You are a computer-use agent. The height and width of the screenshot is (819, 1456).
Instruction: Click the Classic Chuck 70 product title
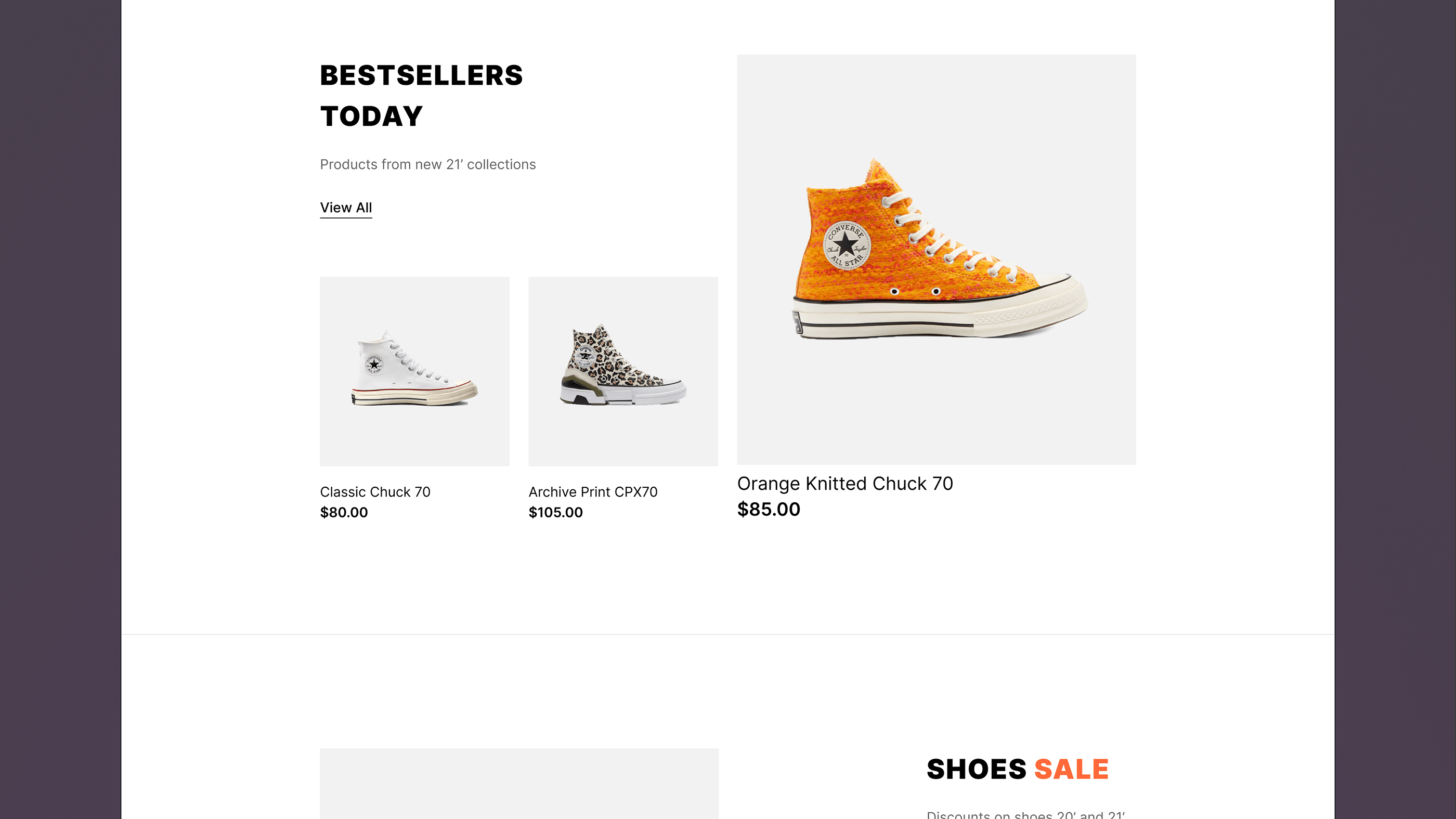pos(375,492)
